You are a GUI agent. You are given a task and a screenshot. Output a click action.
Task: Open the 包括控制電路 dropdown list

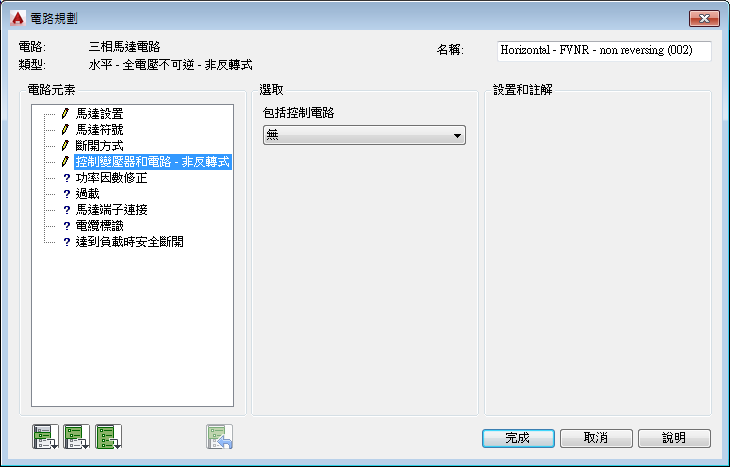pyautogui.click(x=364, y=135)
